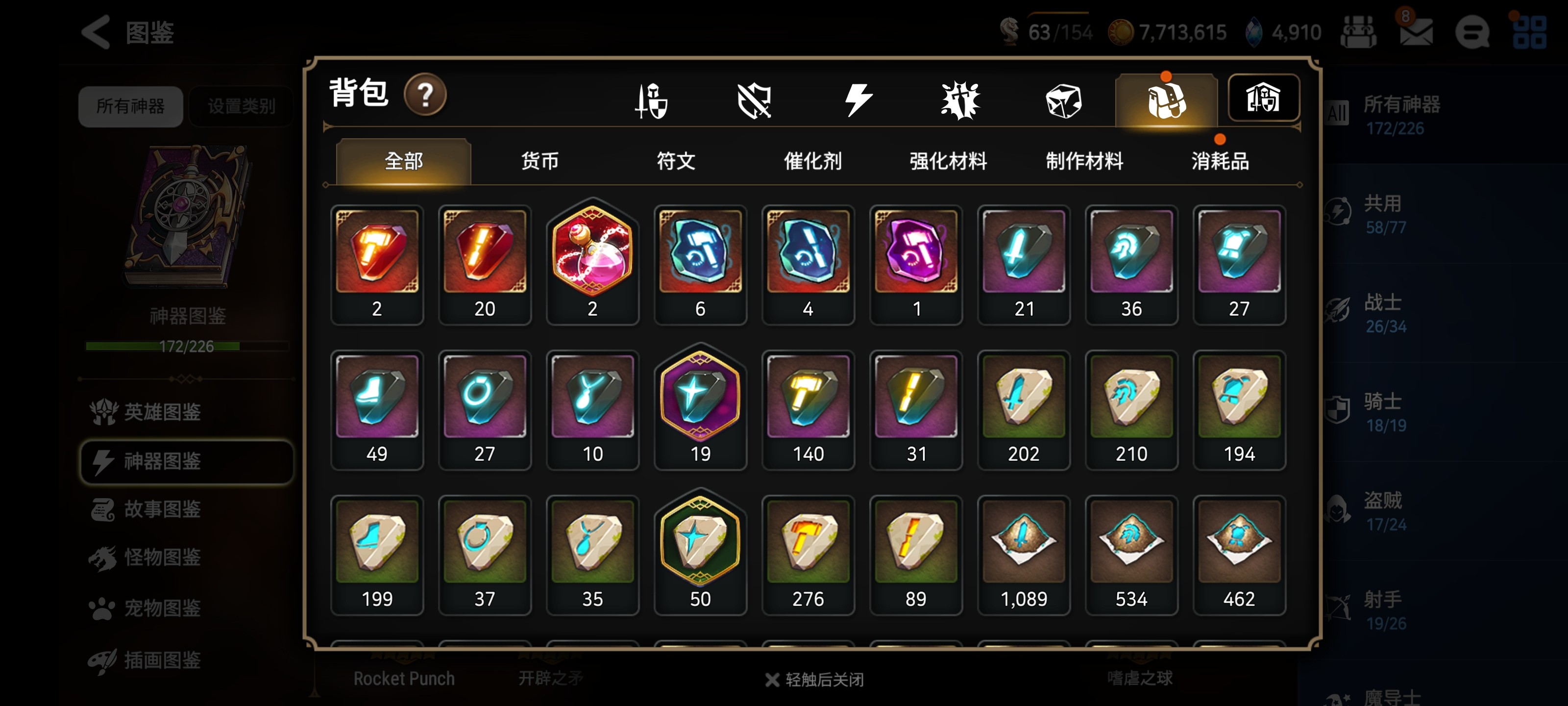Go back with the arrow next to 图鉴
The width and height of the screenshot is (1568, 706).
(x=96, y=32)
